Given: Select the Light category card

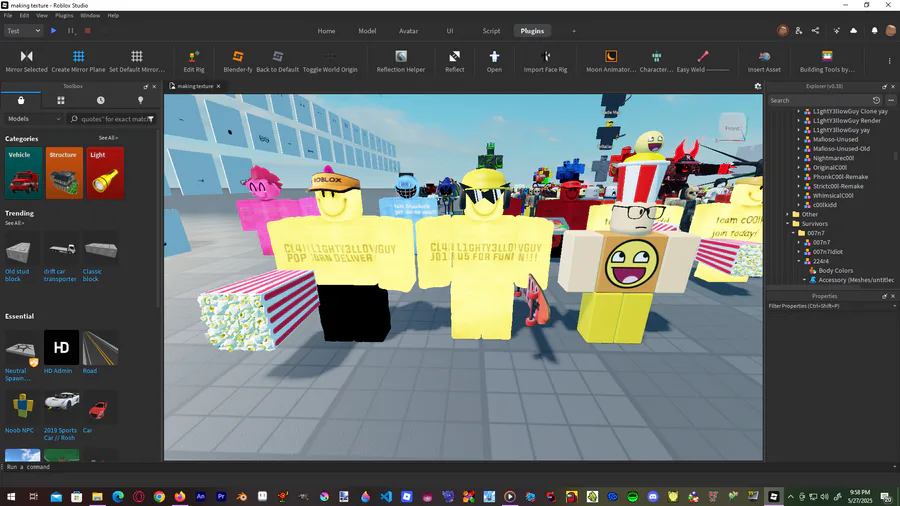Looking at the screenshot, I should tap(105, 173).
